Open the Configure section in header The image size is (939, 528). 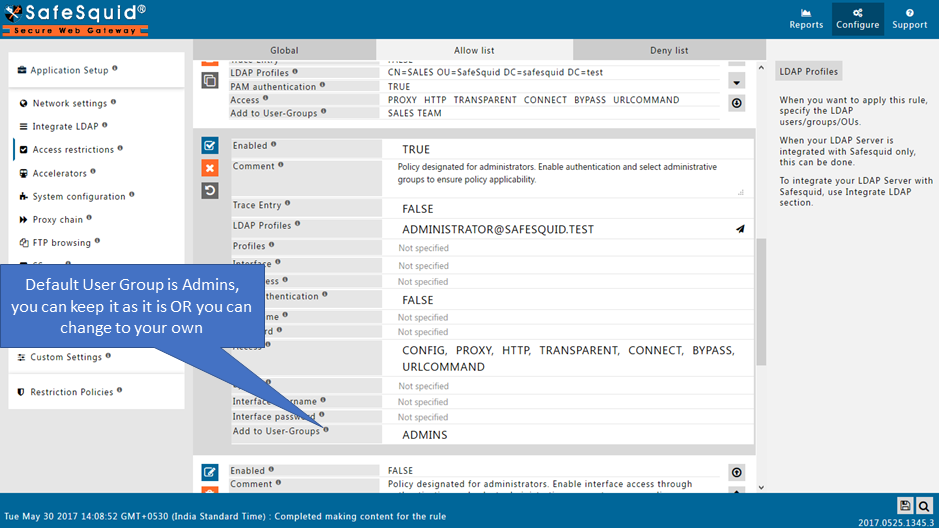click(x=858, y=19)
